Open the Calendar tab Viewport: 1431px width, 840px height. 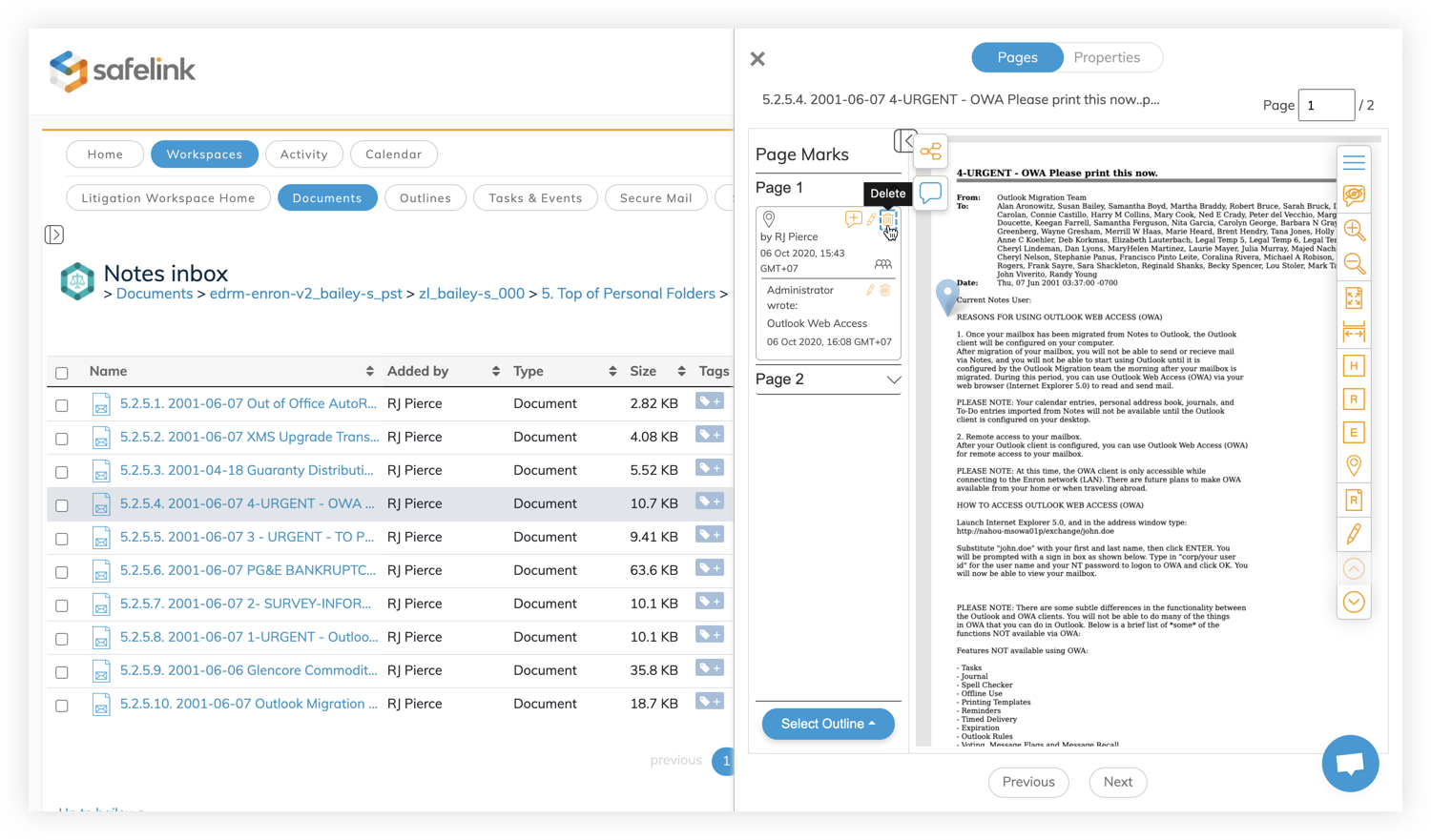[394, 154]
